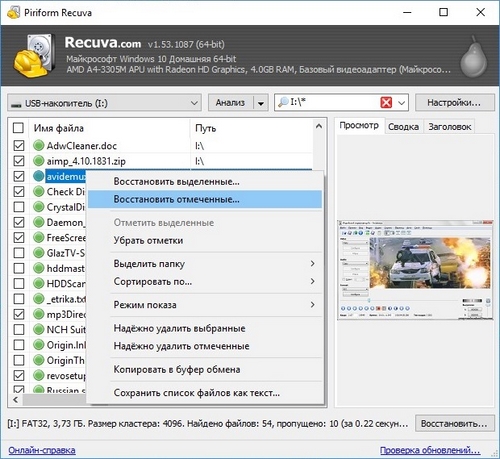Open the Проверка обновлений... link
Viewport: 500px width, 459px height.
430,450
